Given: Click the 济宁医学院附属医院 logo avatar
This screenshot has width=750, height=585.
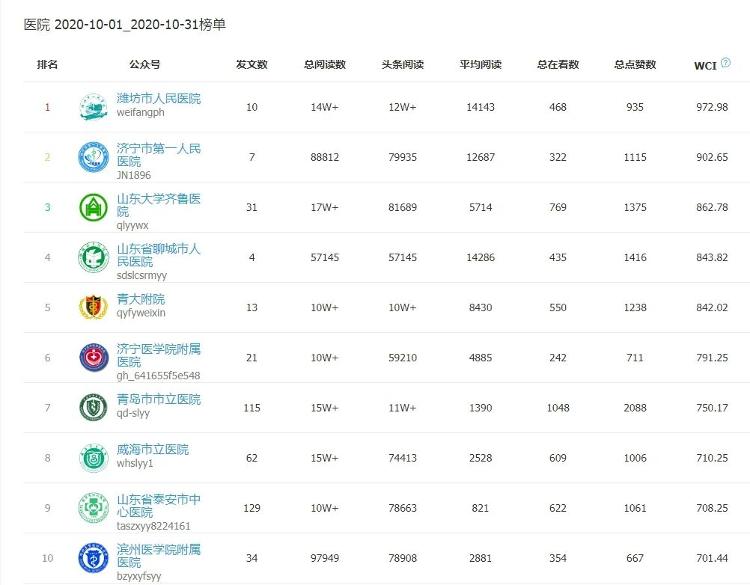Looking at the screenshot, I should (x=93, y=357).
